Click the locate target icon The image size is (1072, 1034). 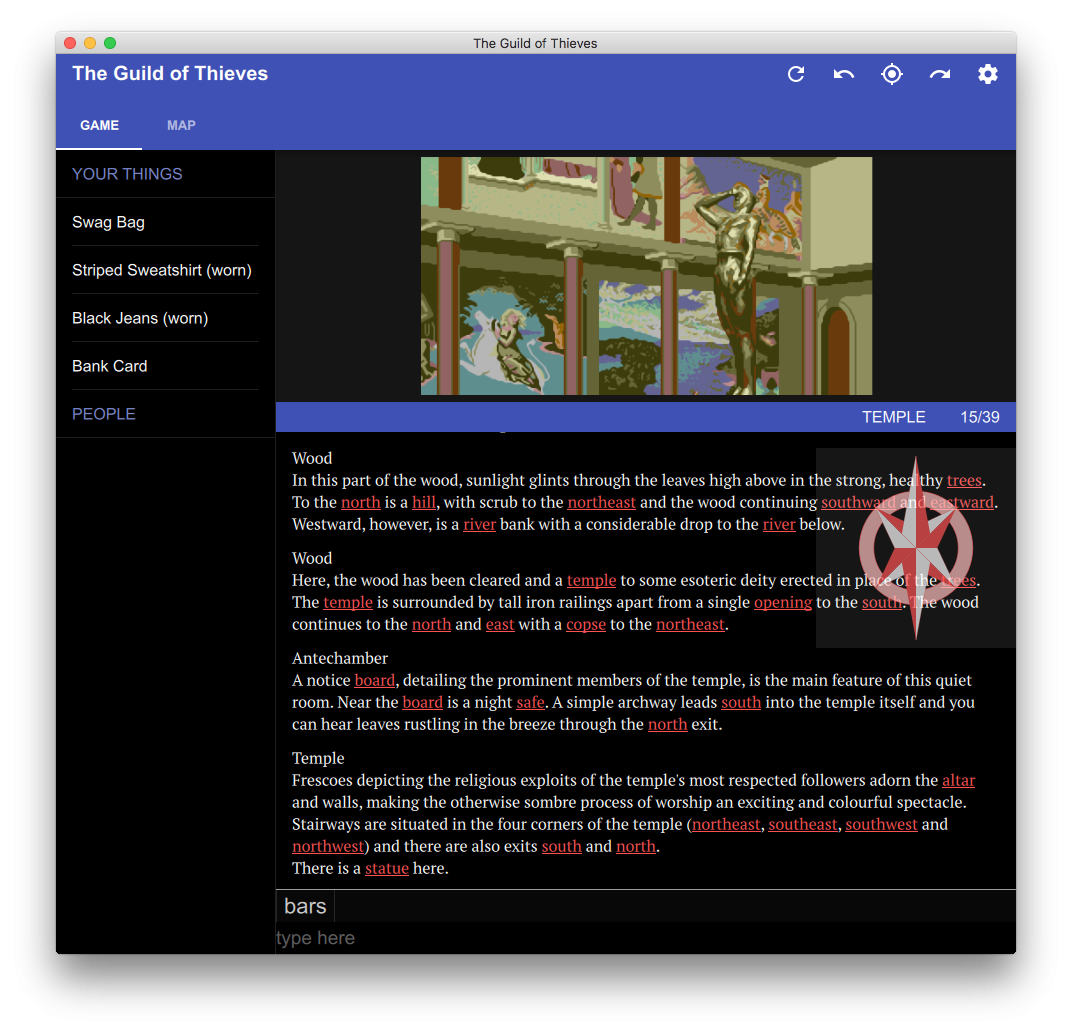point(892,74)
